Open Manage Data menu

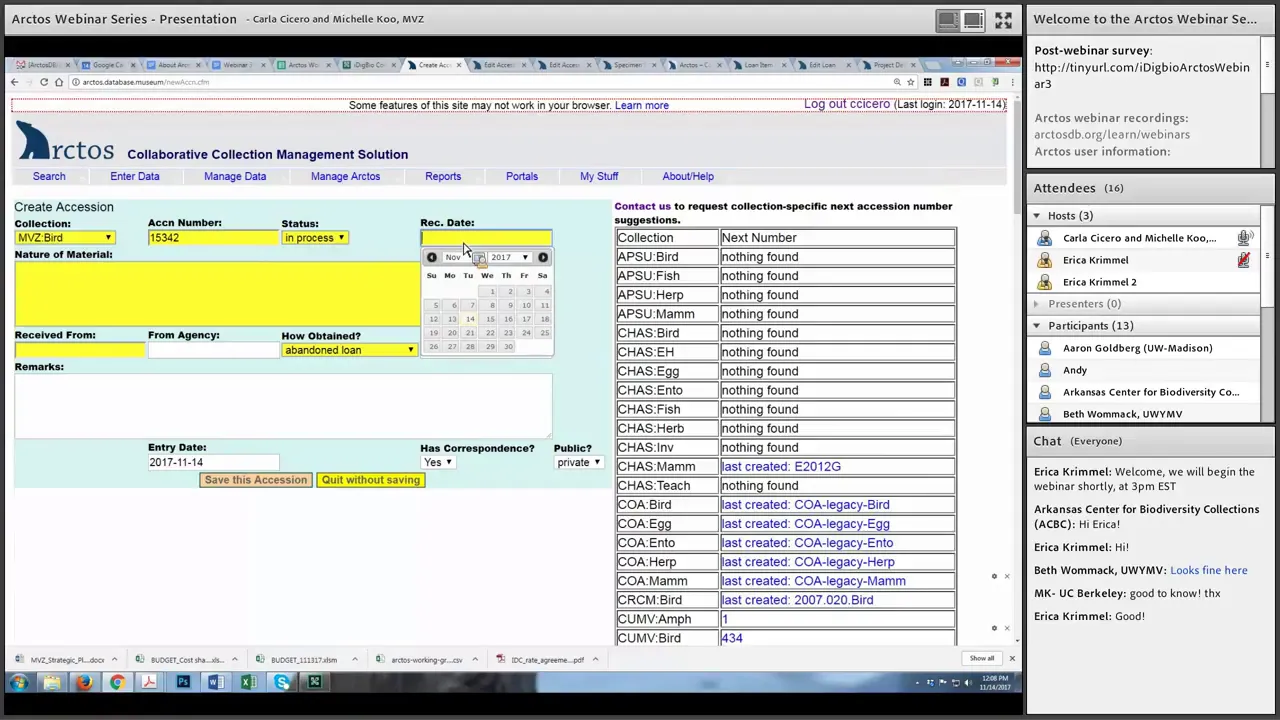(235, 176)
